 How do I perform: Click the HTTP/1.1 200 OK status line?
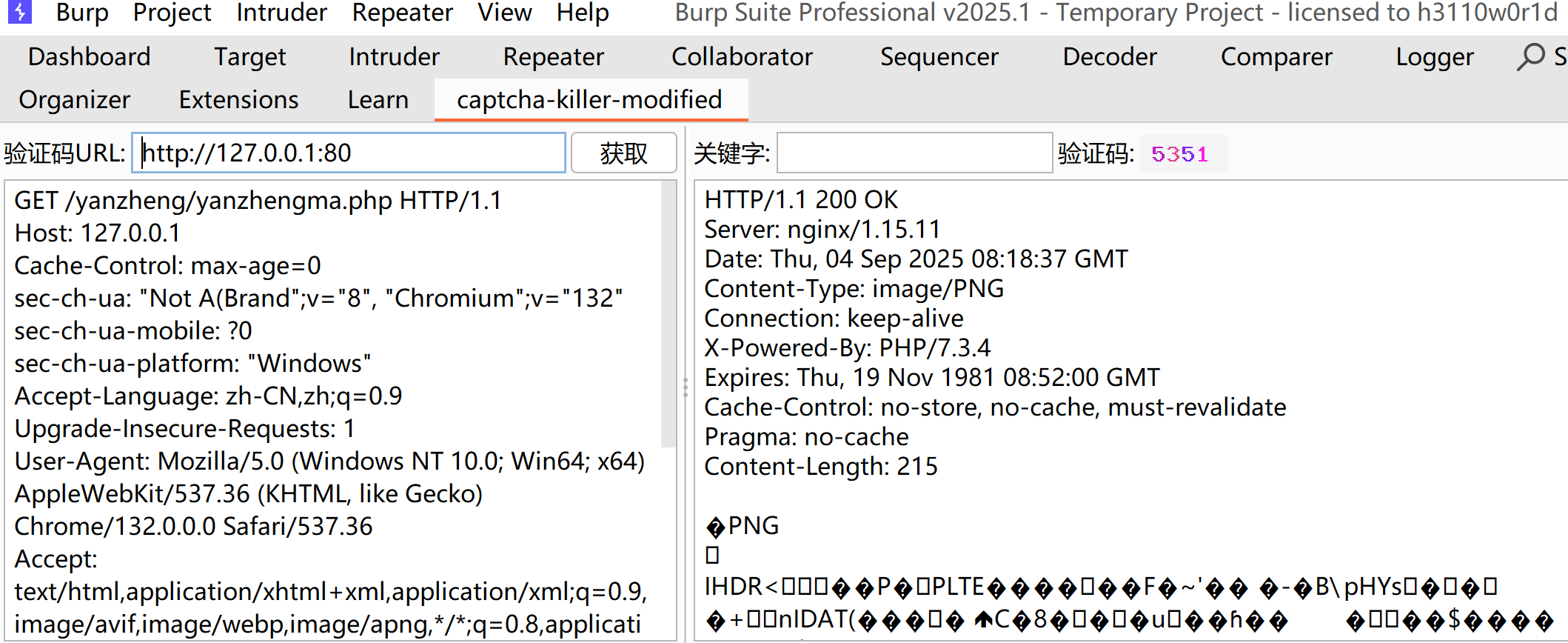pyautogui.click(x=801, y=200)
